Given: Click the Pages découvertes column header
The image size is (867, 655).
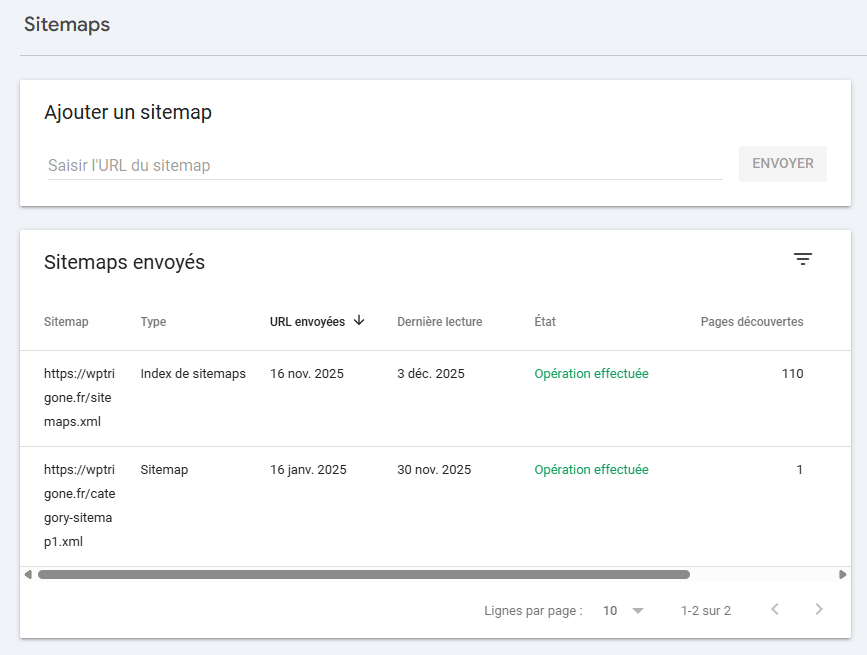Looking at the screenshot, I should tap(752, 321).
